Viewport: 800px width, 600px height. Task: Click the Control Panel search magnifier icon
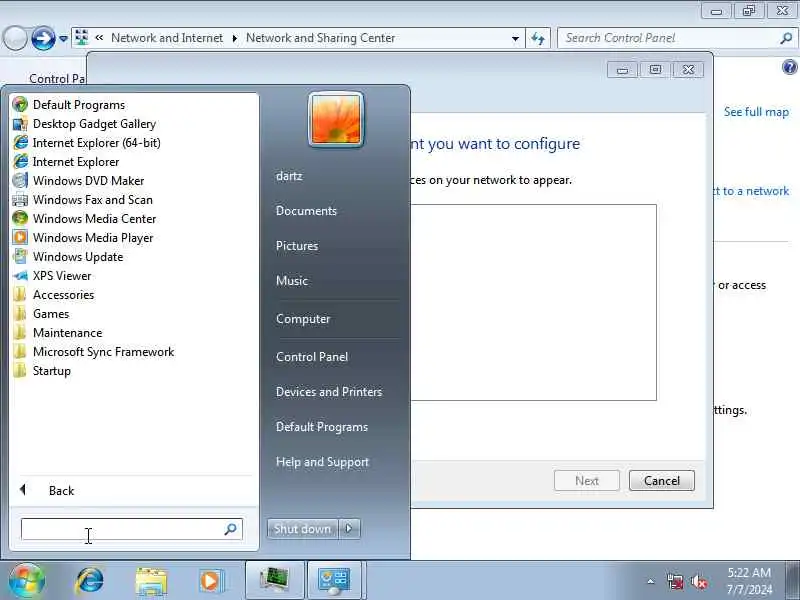pyautogui.click(x=786, y=38)
